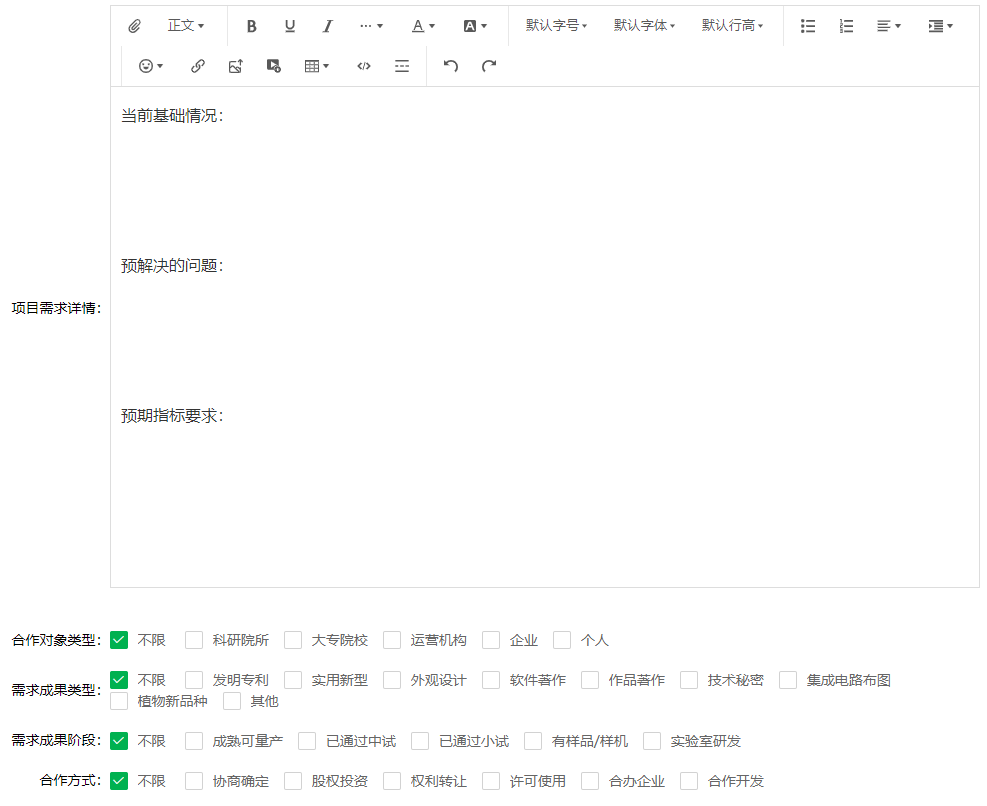Open the 正文 heading style dropdown
Viewport: 987px width, 806px height.
(x=185, y=26)
